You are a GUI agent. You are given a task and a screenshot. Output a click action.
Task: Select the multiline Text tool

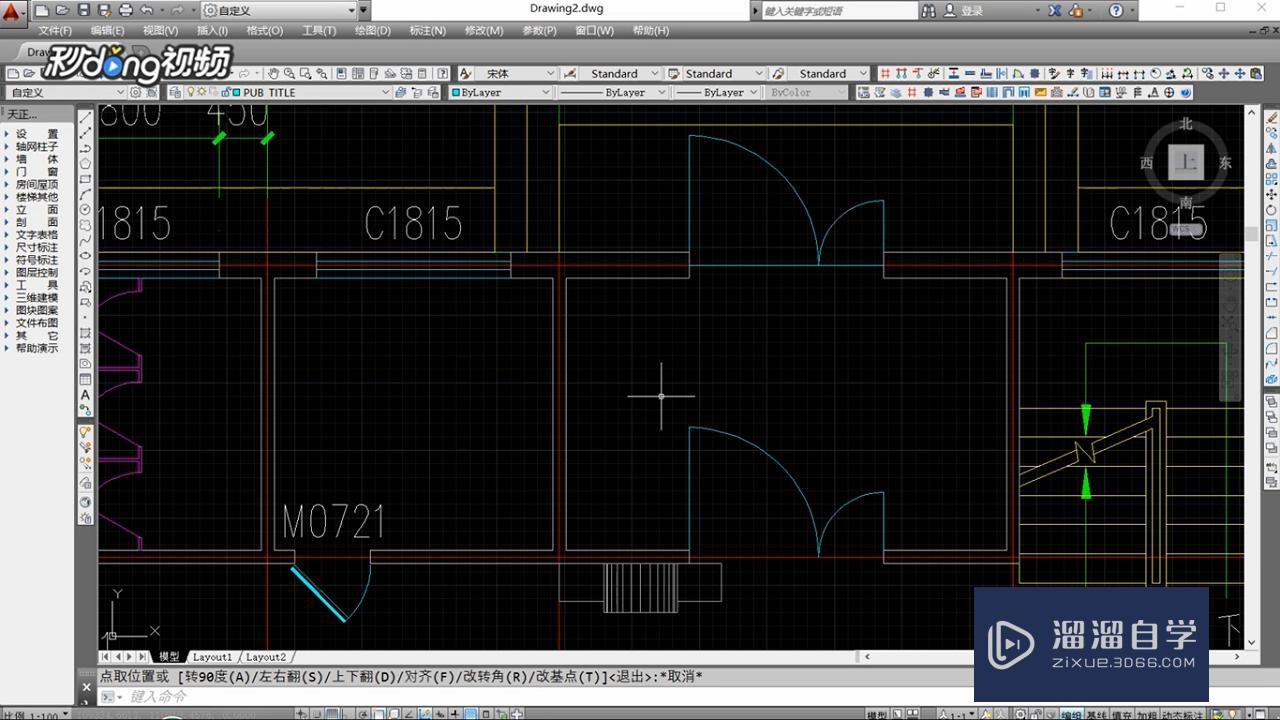click(86, 396)
